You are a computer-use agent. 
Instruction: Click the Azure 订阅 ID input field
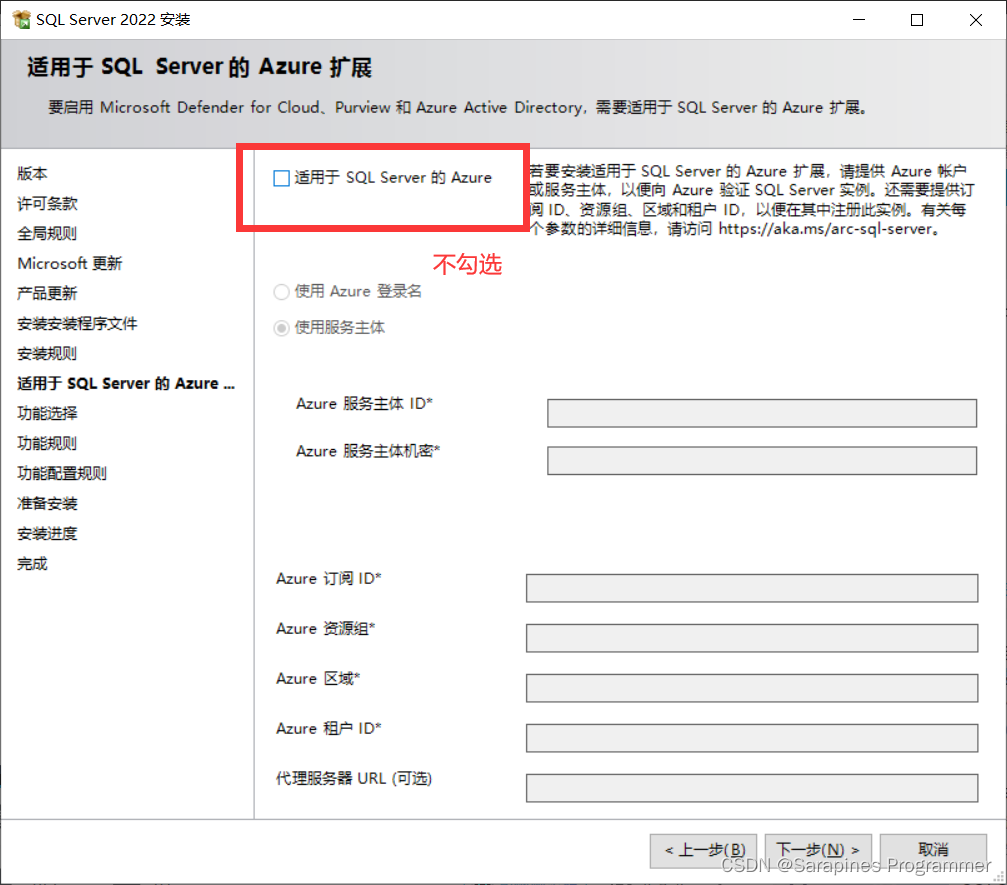pos(751,588)
